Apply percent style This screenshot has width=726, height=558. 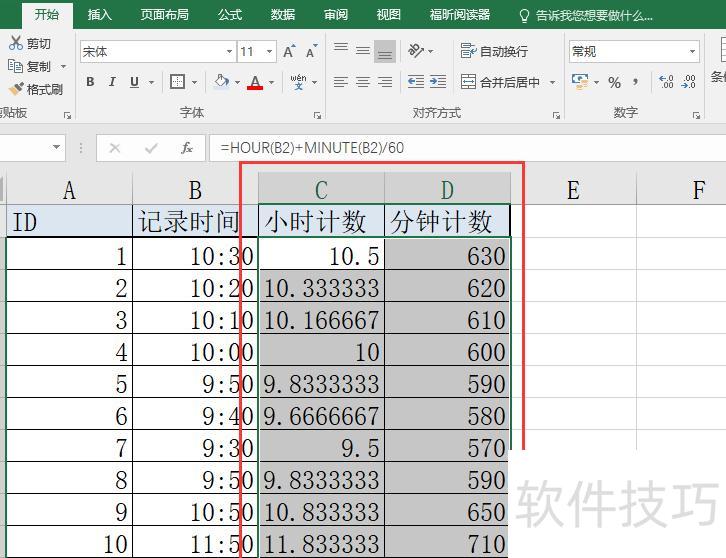(x=614, y=82)
